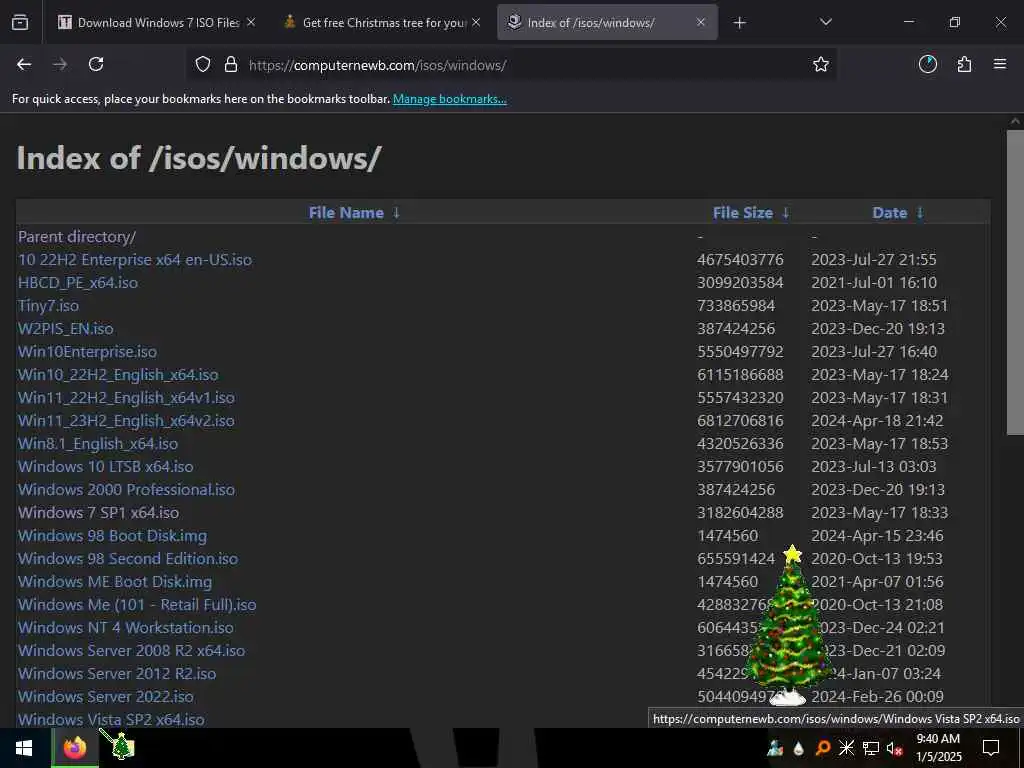Screen dimensions: 1024x768
Task: Open Windows NT 4 Workstation.iso
Action: point(125,628)
